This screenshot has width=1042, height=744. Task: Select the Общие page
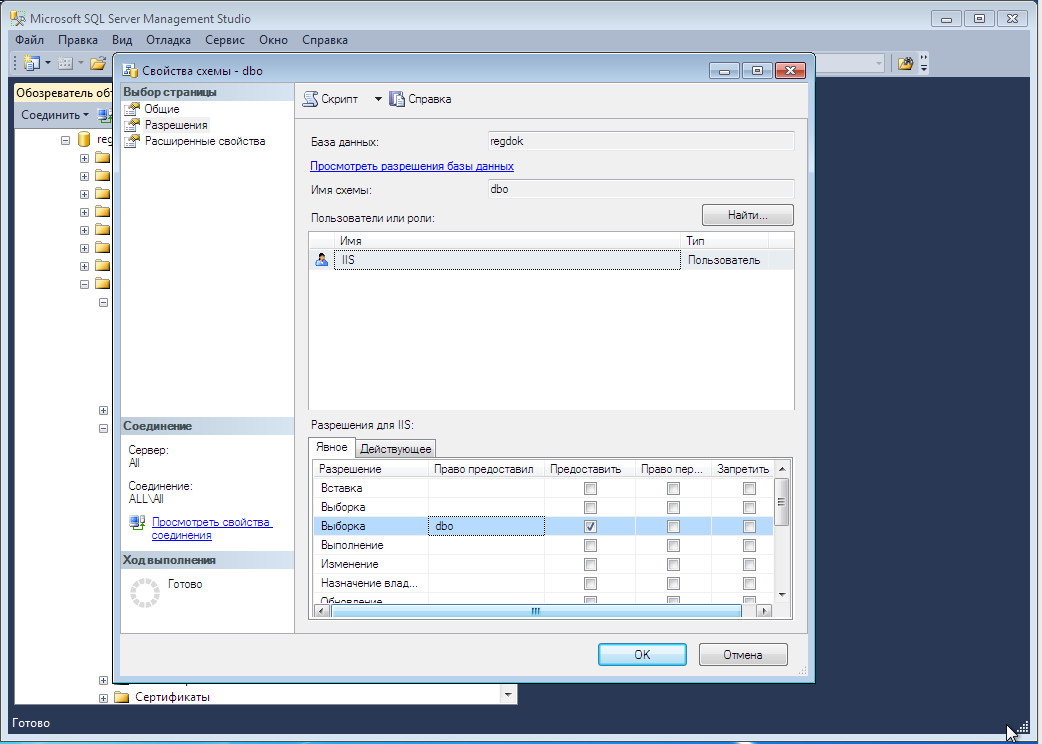[162, 109]
